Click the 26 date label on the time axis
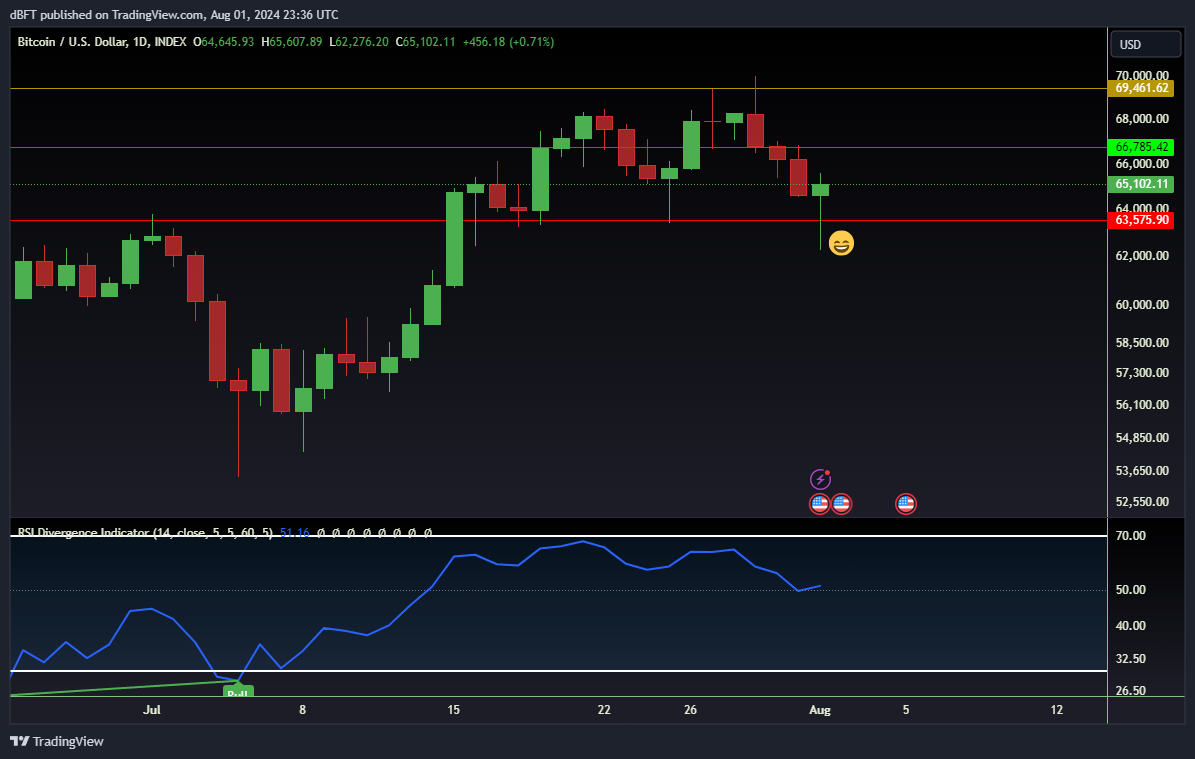This screenshot has height=759, width=1195. click(x=690, y=710)
